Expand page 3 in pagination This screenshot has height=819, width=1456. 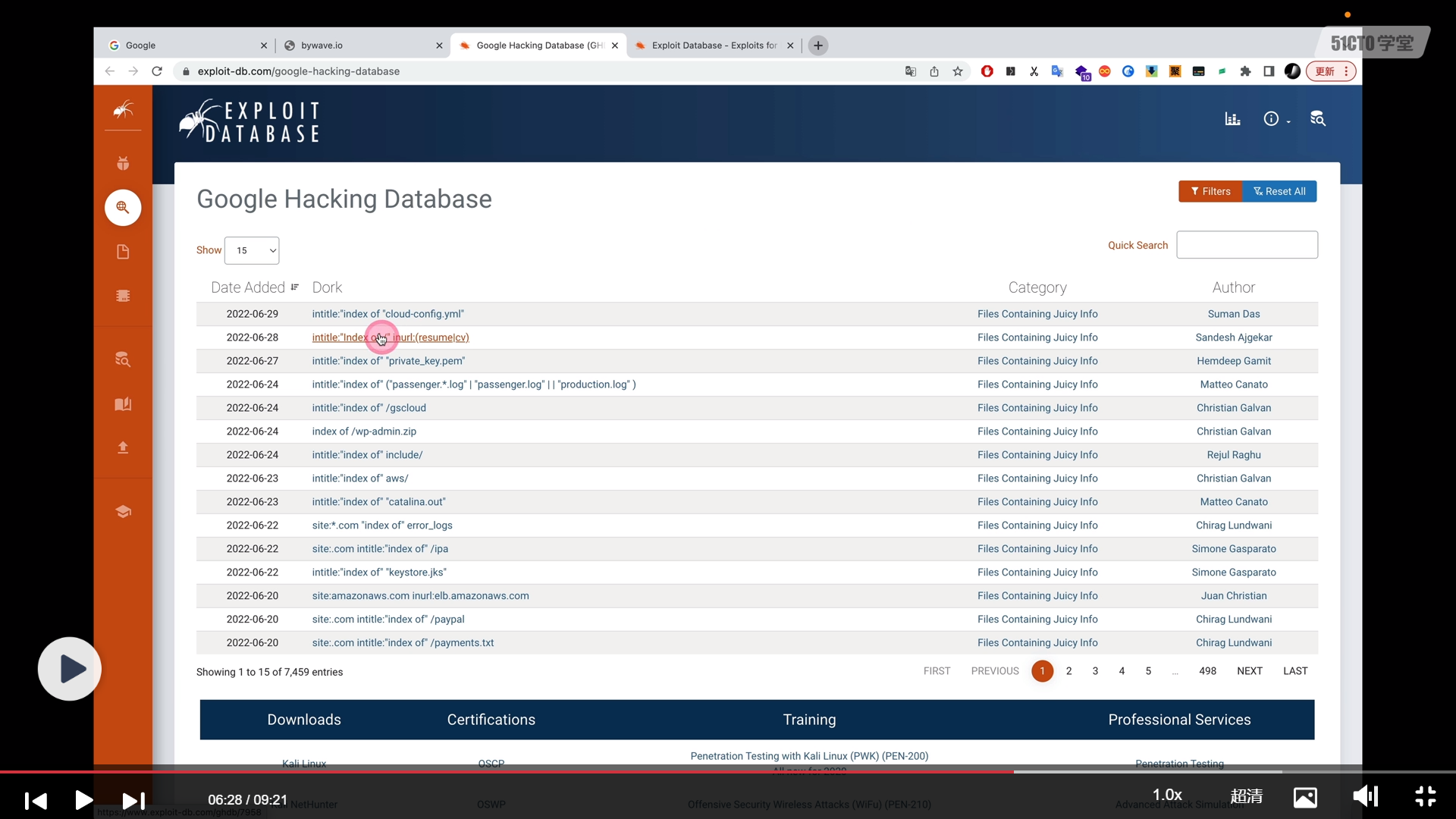1095,671
